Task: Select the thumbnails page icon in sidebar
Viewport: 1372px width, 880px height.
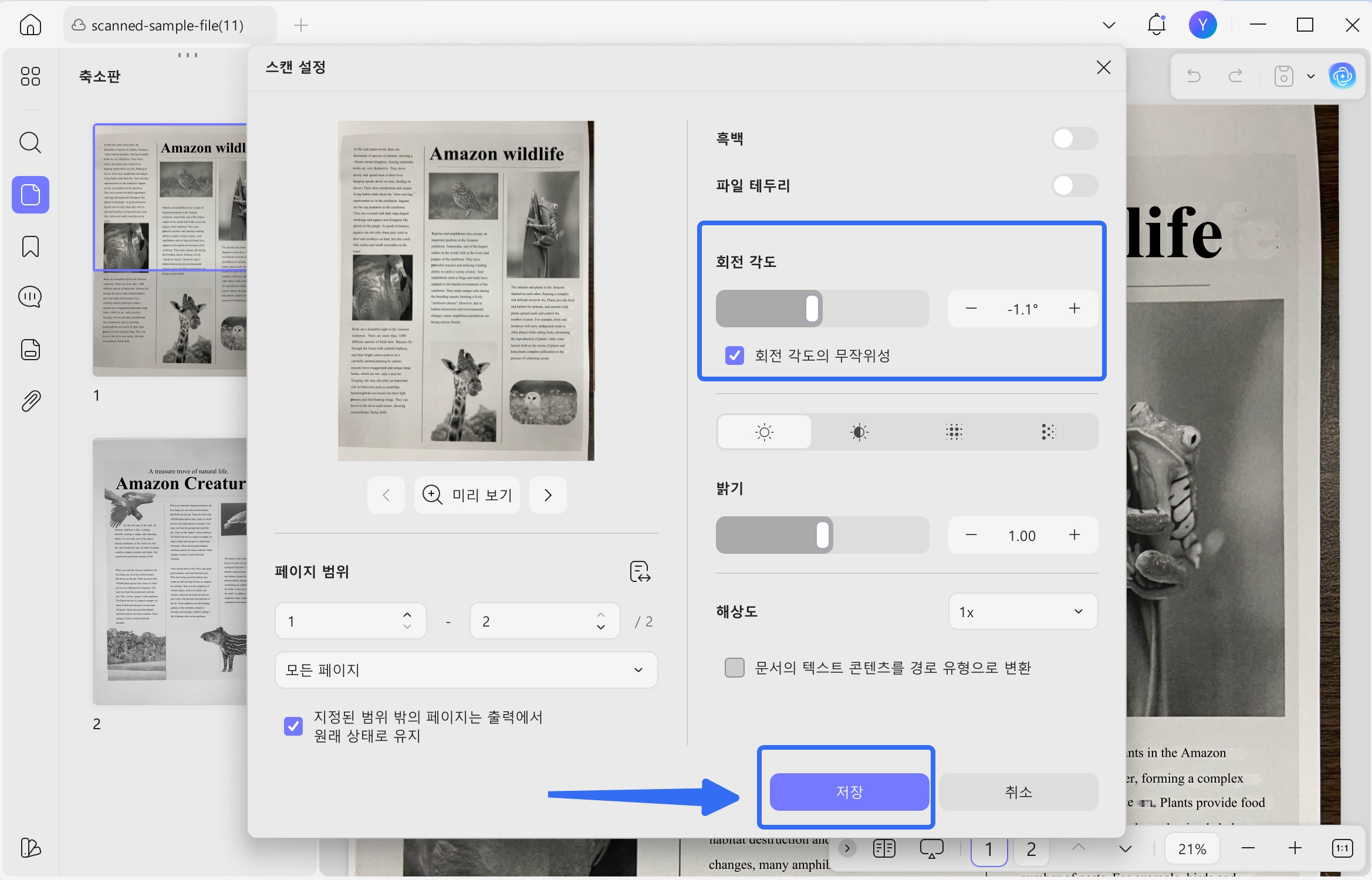Action: [x=31, y=195]
